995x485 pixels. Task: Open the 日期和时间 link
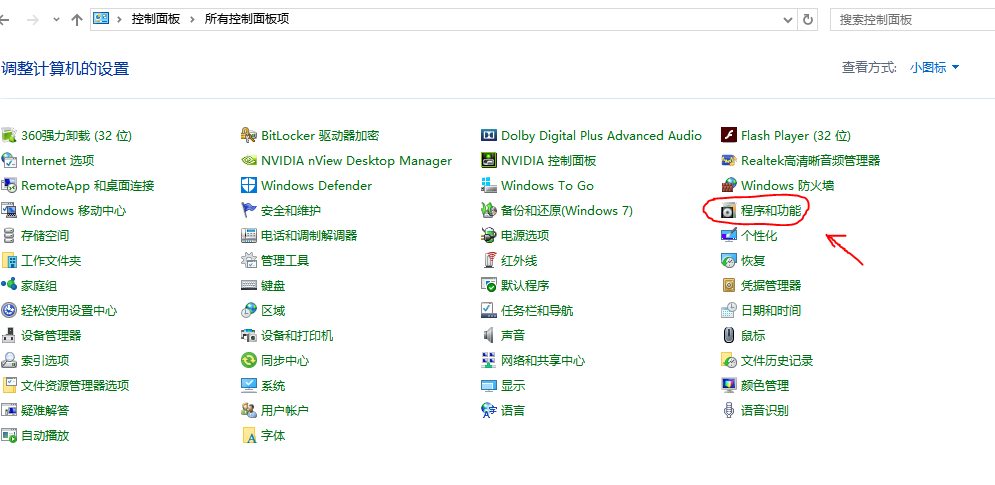[771, 310]
